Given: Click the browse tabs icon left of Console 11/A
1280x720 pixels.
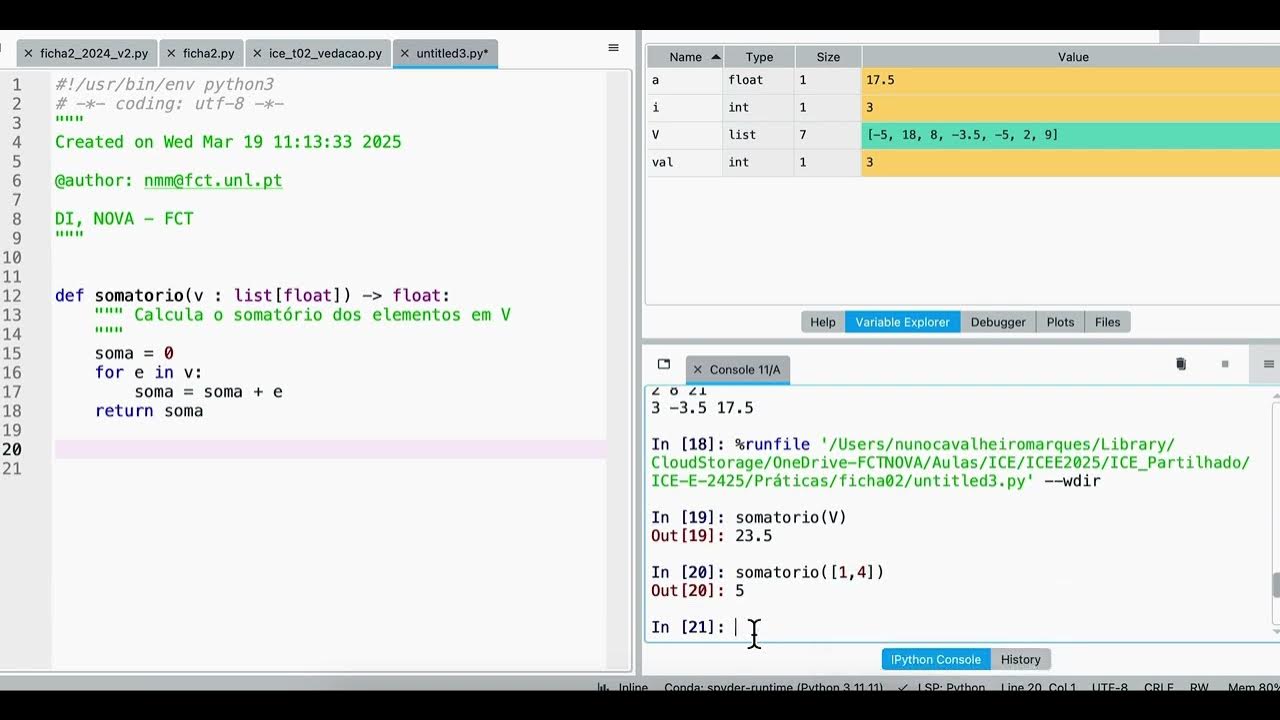Looking at the screenshot, I should (x=663, y=365).
